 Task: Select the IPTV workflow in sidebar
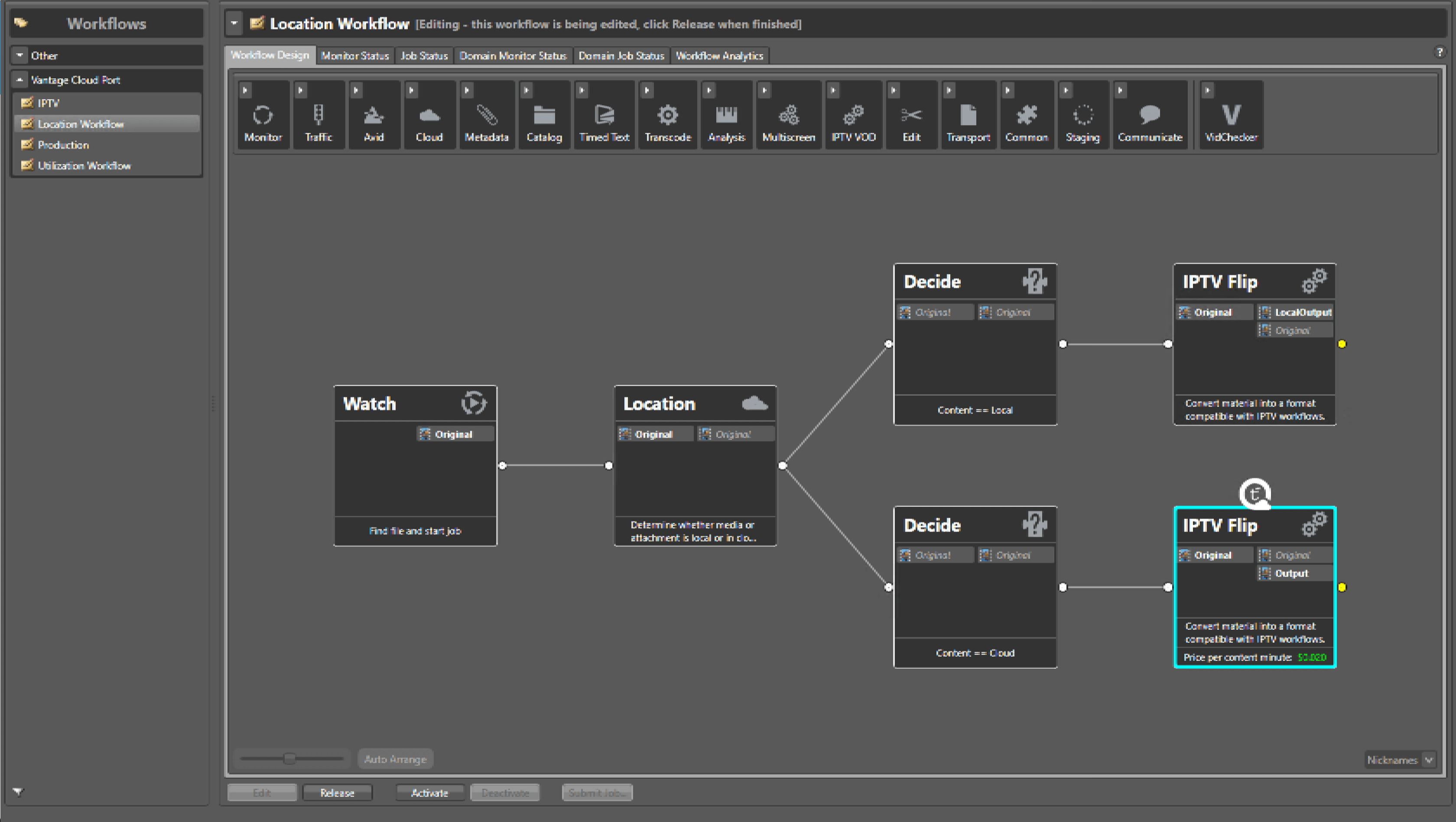[x=106, y=103]
